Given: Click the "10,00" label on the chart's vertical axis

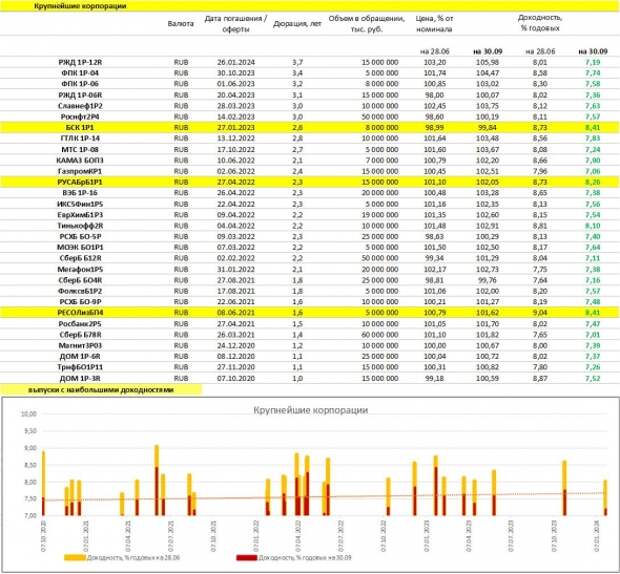Looking at the screenshot, I should click(x=28, y=414).
